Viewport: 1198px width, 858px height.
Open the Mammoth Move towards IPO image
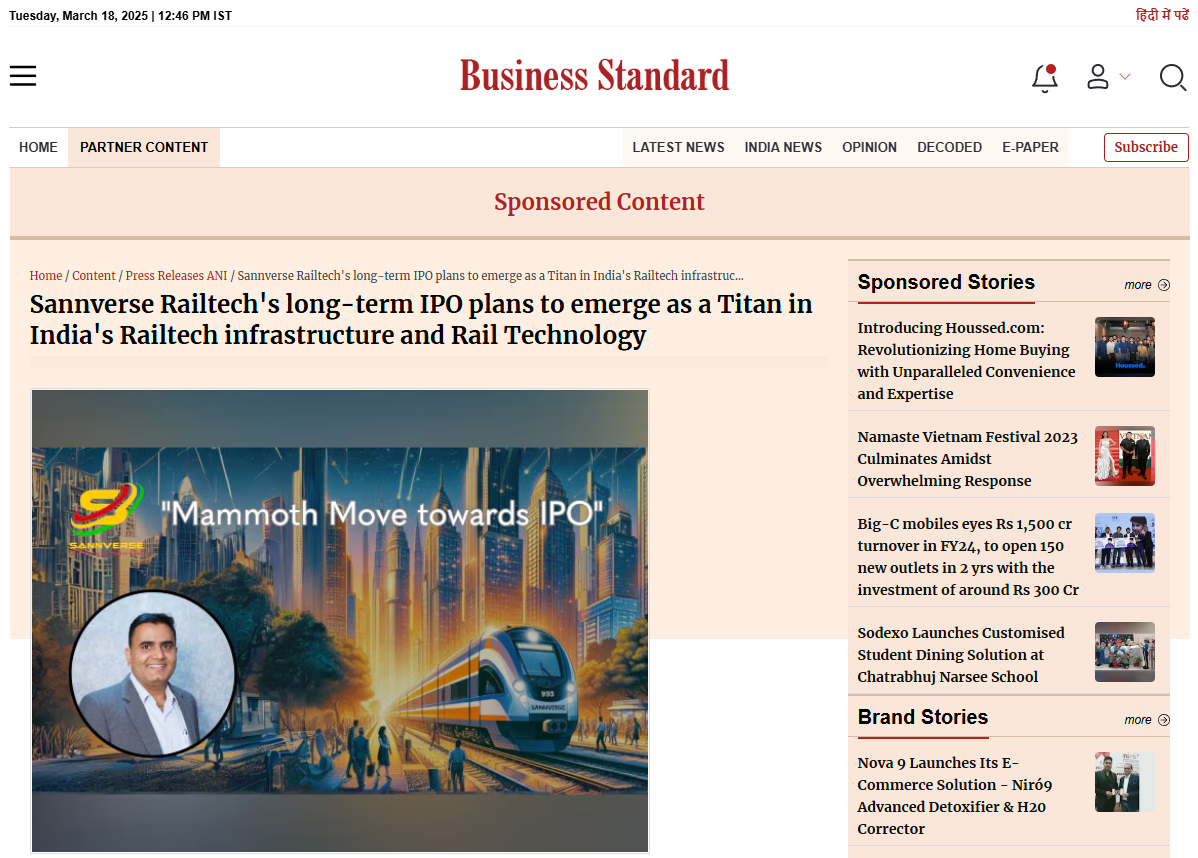click(340, 620)
